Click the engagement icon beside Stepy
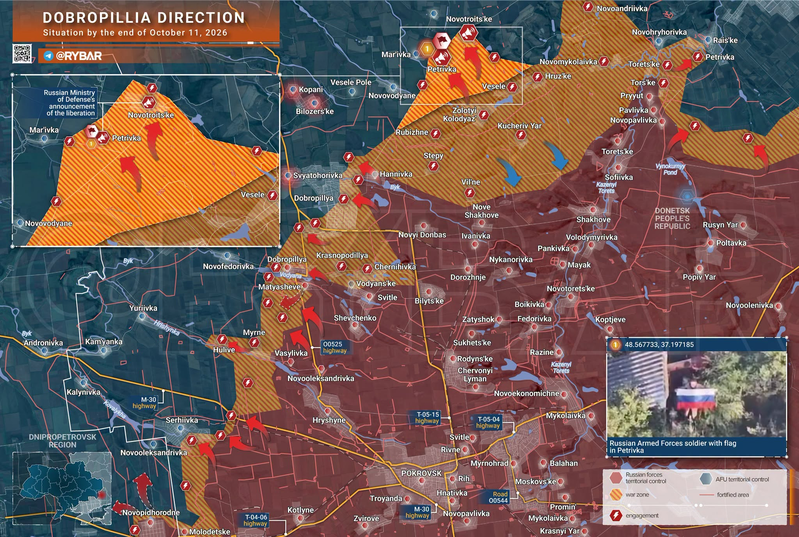 pyautogui.click(x=433, y=166)
